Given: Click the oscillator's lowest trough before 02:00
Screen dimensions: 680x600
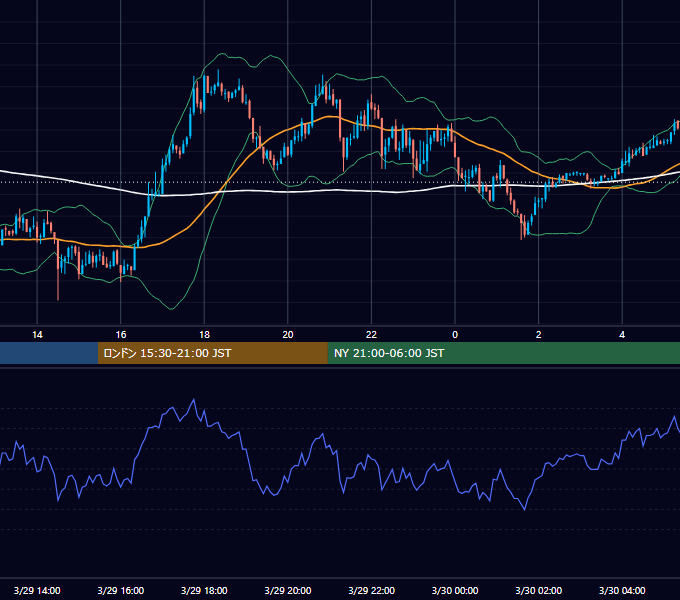Looking at the screenshot, I should coord(525,509).
